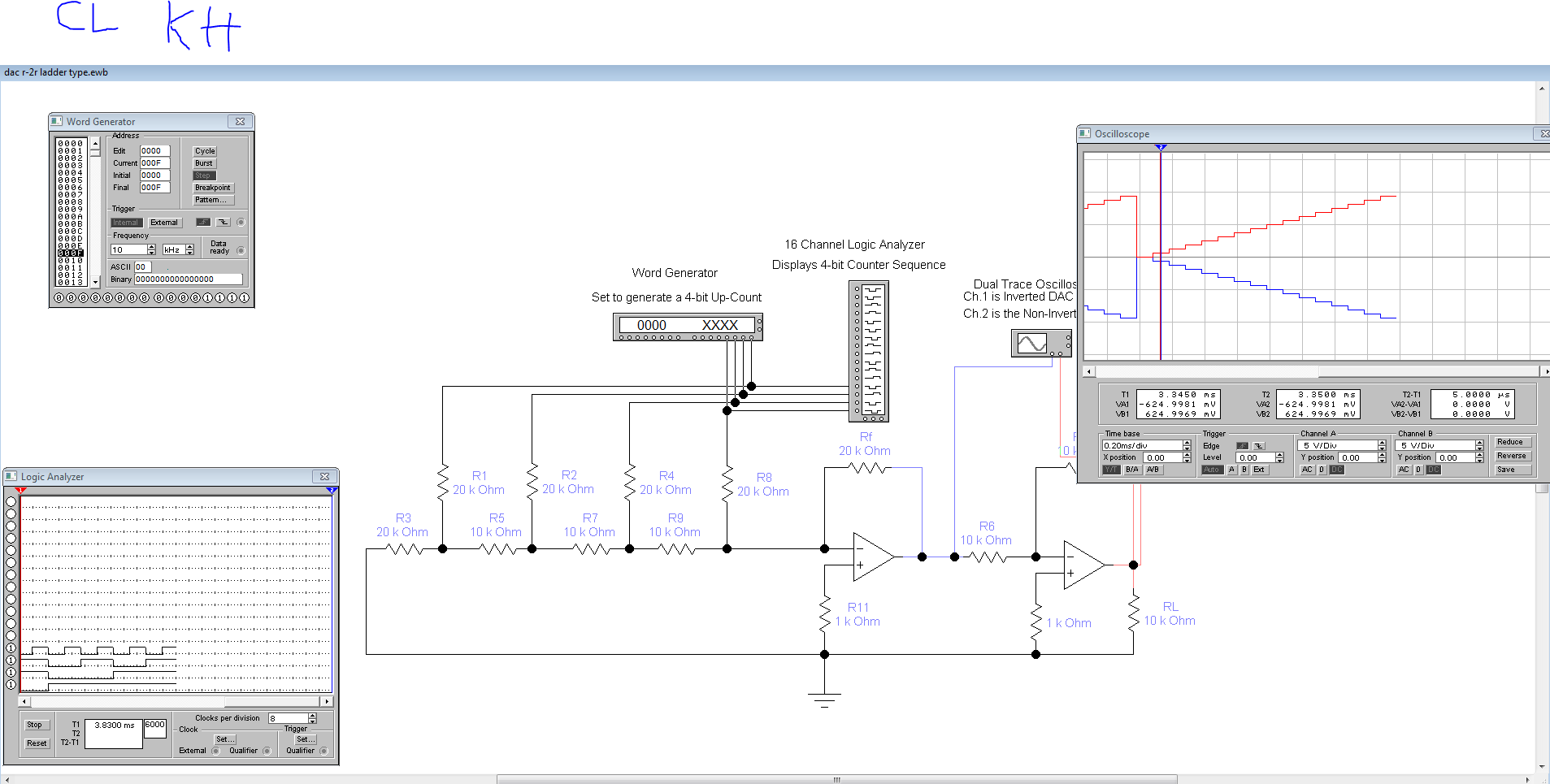Adjust Channel B 5 V/Div stepper
Viewport: 1550px width, 784px height.
point(1479,445)
